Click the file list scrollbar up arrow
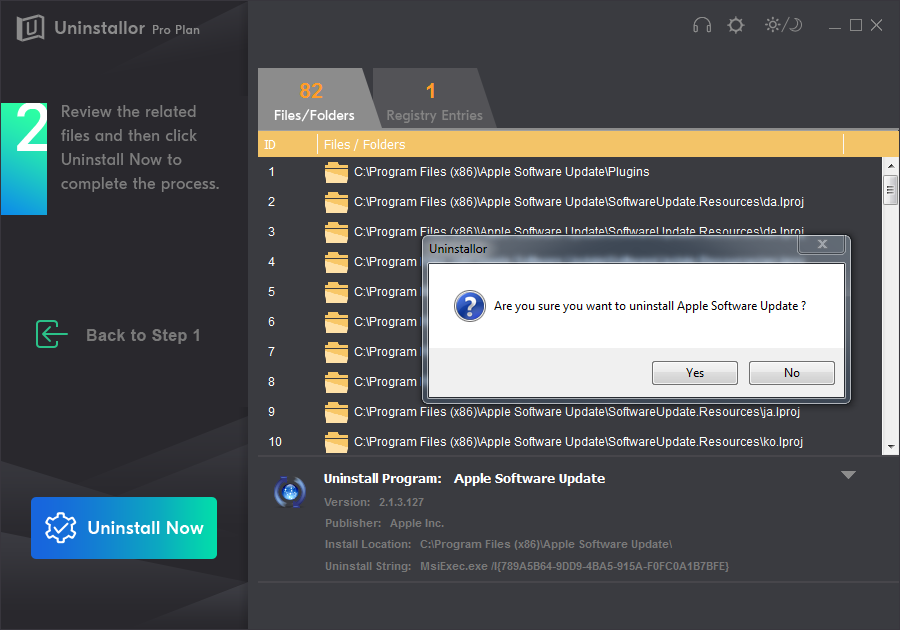Viewport: 900px width, 630px height. (891, 166)
